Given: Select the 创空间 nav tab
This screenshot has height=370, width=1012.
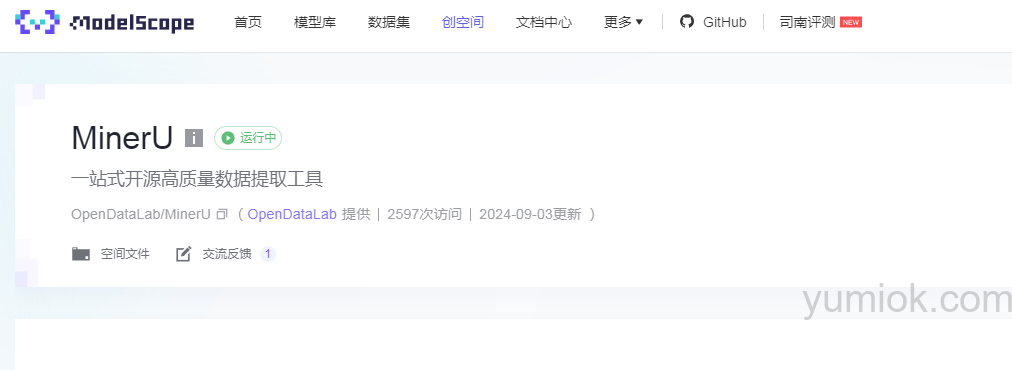Looking at the screenshot, I should pos(463,23).
